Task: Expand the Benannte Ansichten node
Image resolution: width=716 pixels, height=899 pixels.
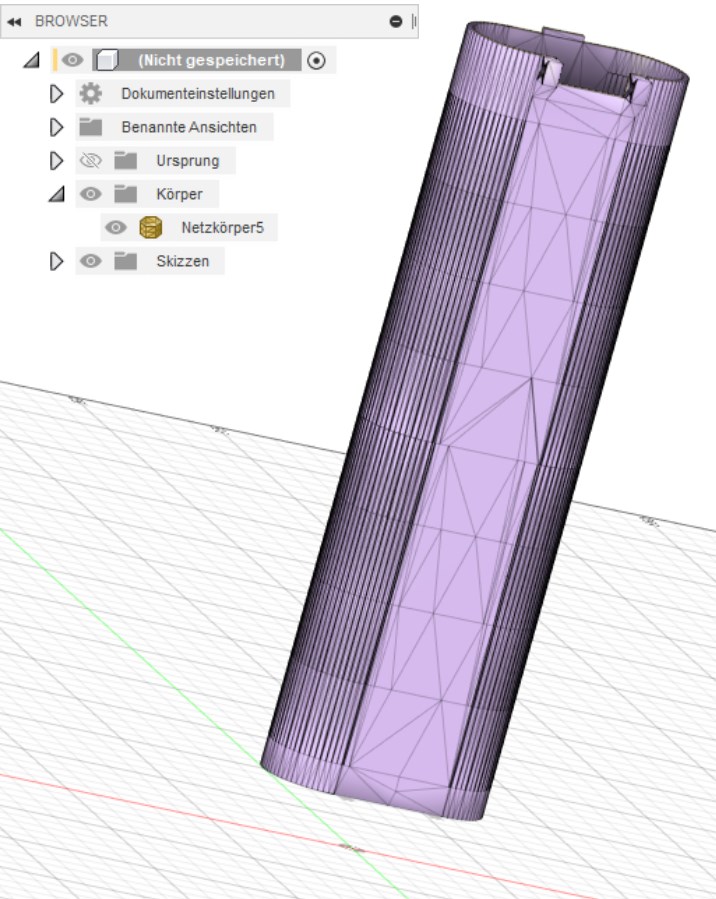Action: (56, 127)
